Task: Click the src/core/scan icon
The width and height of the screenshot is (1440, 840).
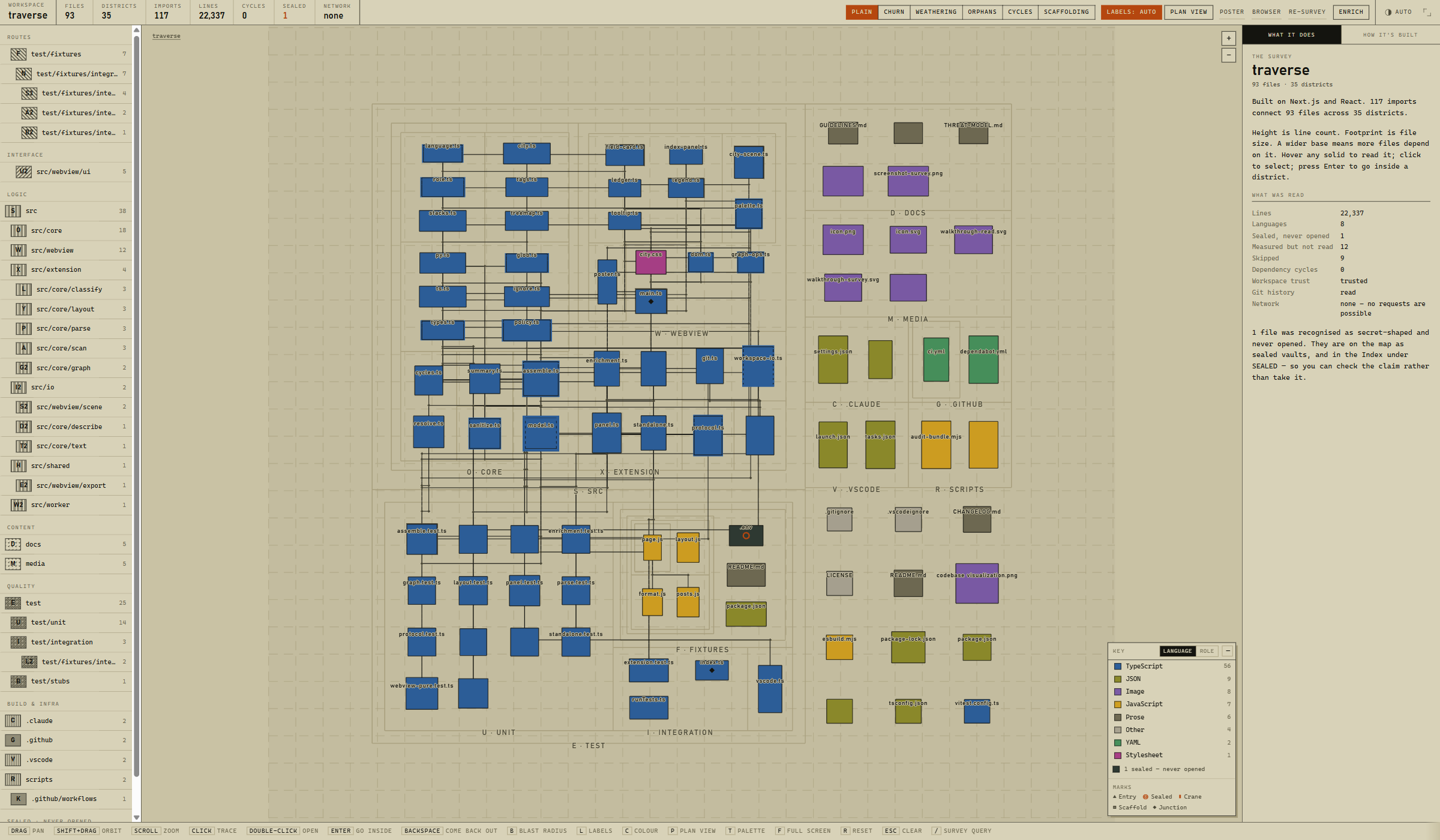Action: click(23, 348)
